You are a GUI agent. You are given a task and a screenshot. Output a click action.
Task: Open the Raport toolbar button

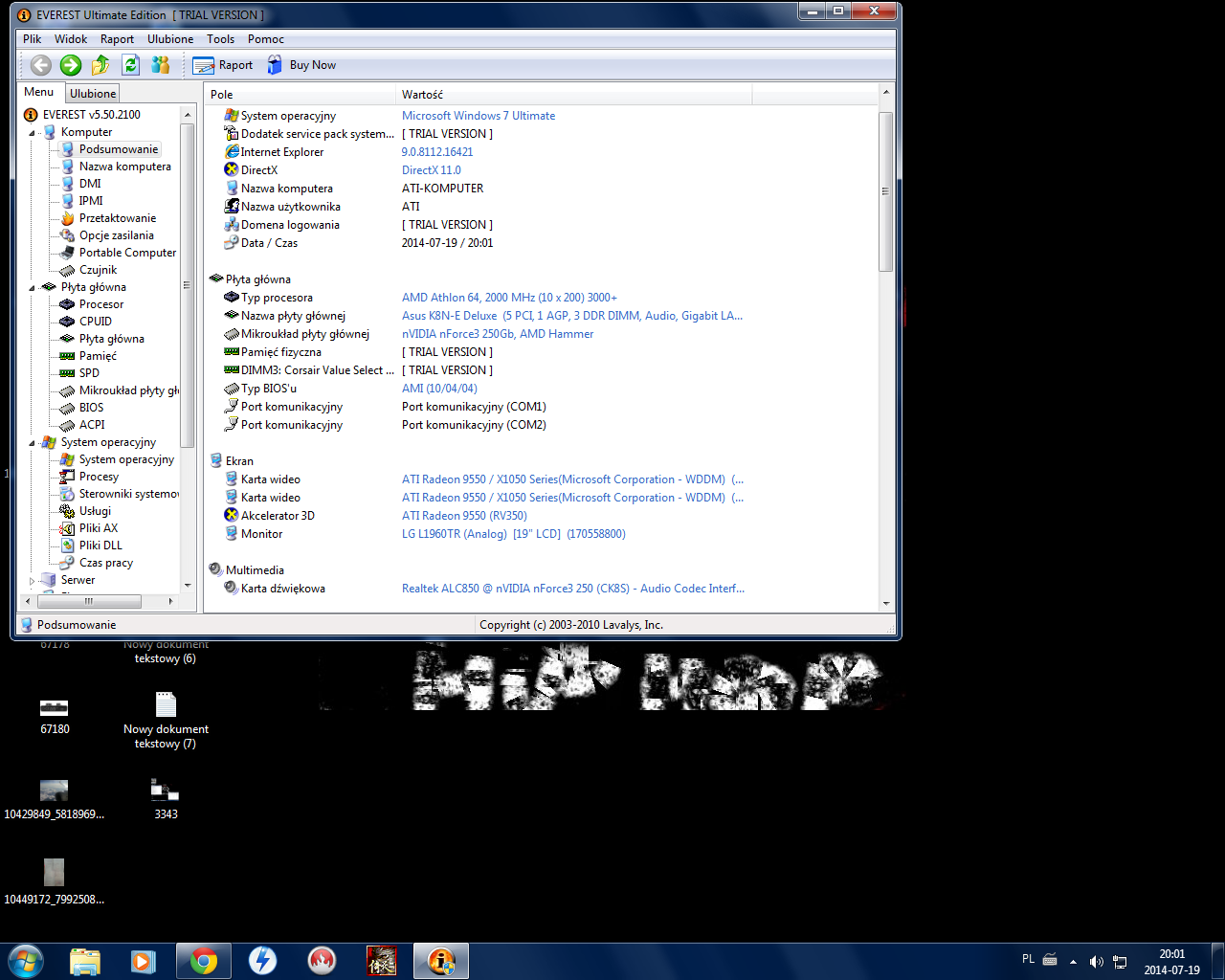[223, 65]
